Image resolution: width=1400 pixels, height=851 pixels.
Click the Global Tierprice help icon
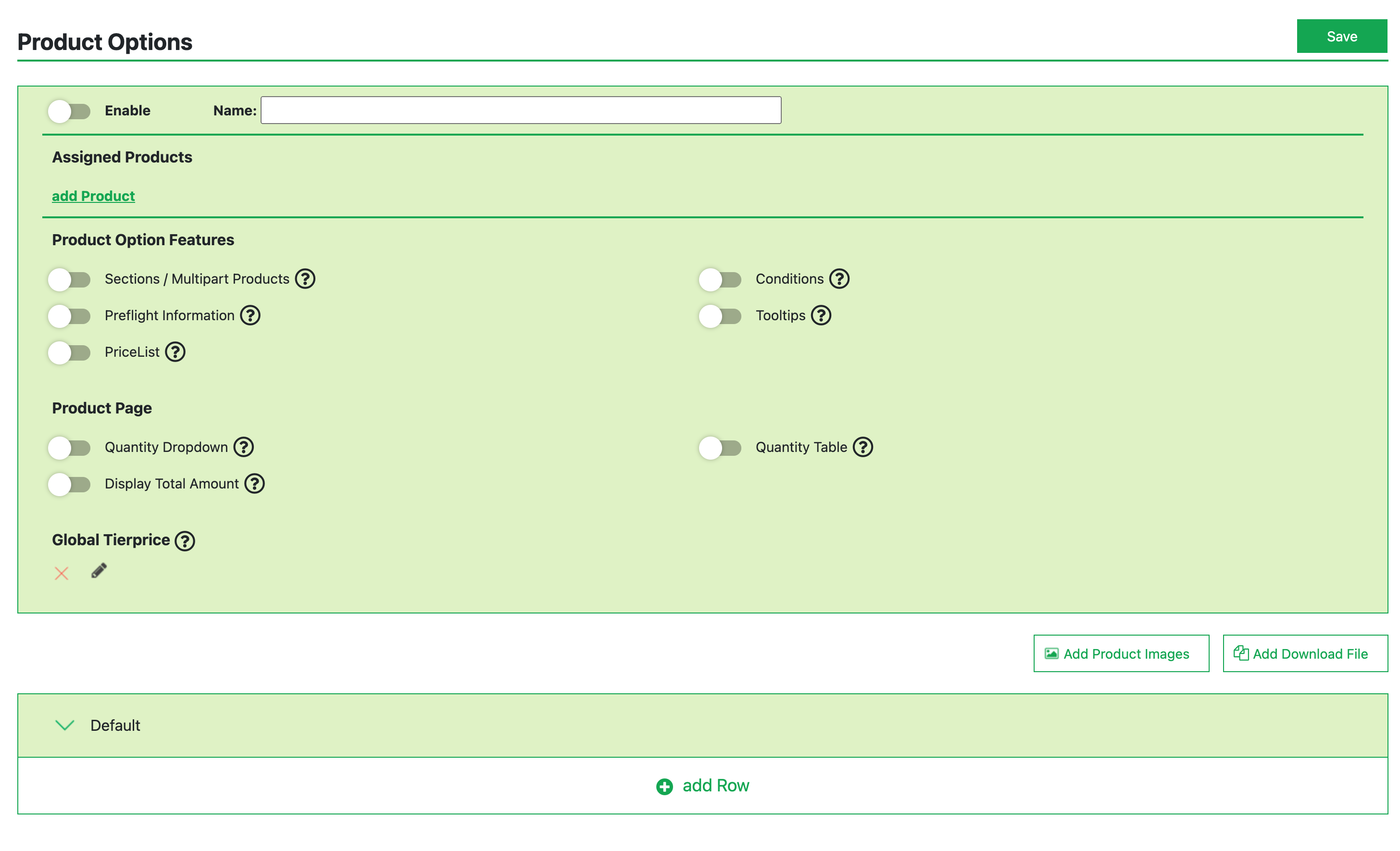pos(185,541)
